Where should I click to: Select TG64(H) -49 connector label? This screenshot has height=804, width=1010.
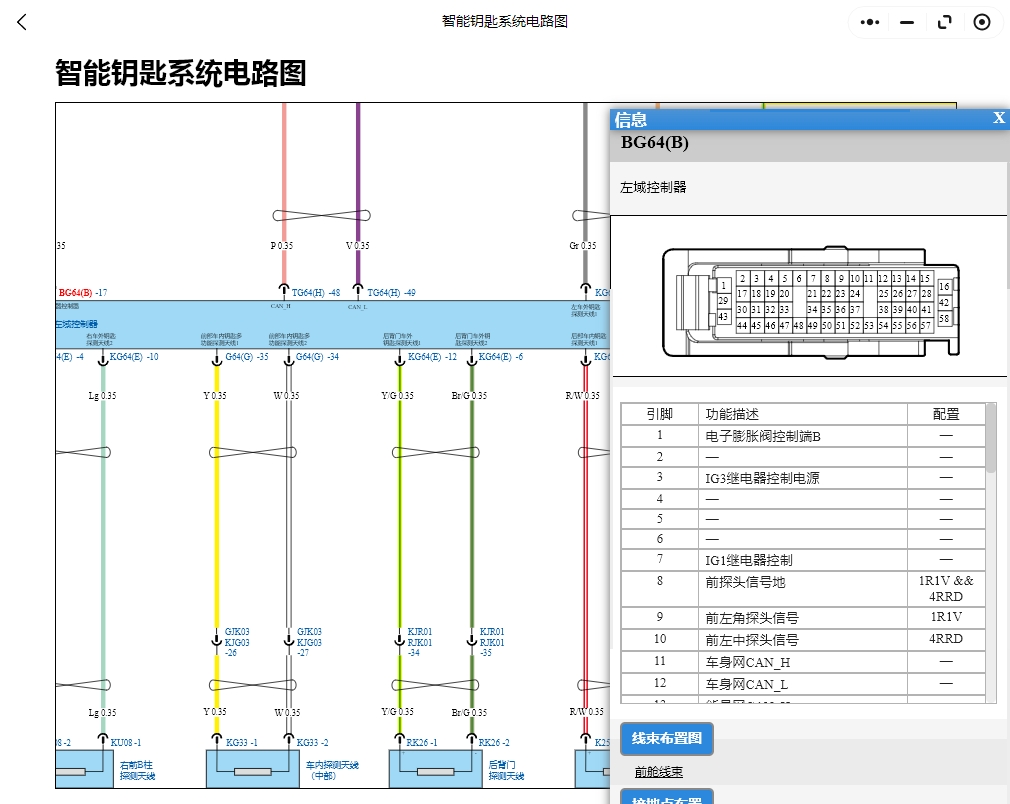[x=391, y=292]
